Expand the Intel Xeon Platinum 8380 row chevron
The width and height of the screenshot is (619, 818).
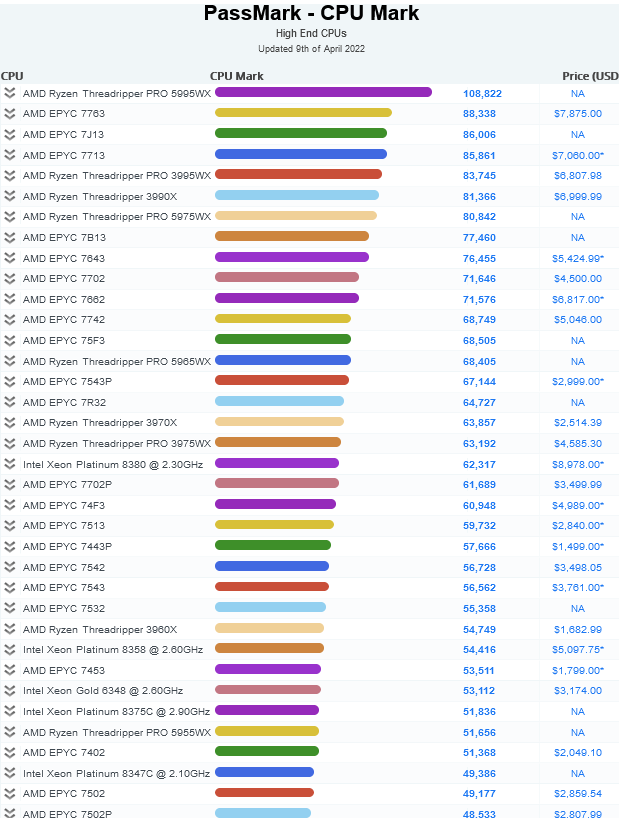click(10, 464)
